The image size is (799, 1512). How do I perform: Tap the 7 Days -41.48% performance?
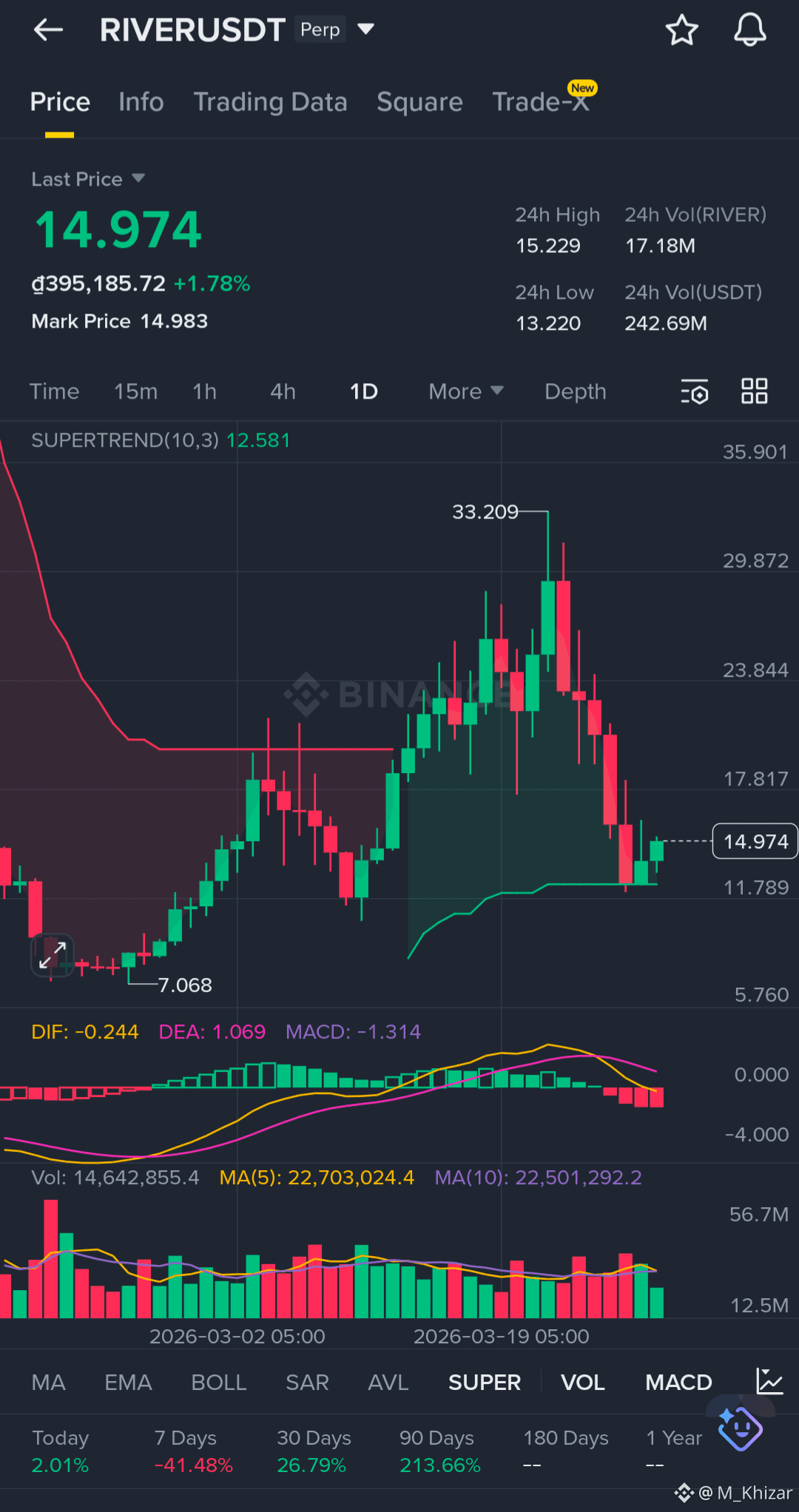(193, 1451)
